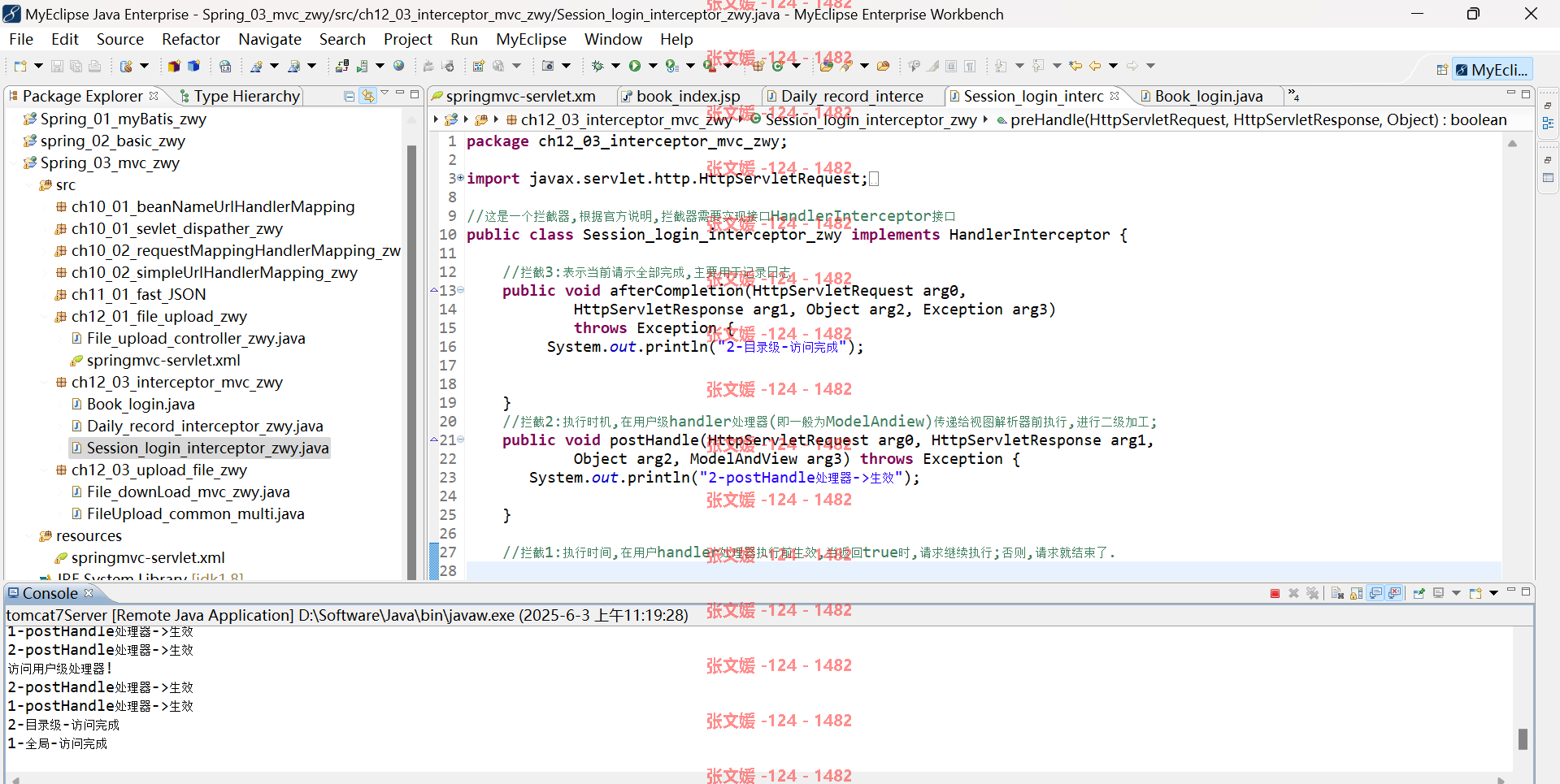
Task: Click the Search flashlight toolbar icon
Action: click(x=845, y=66)
